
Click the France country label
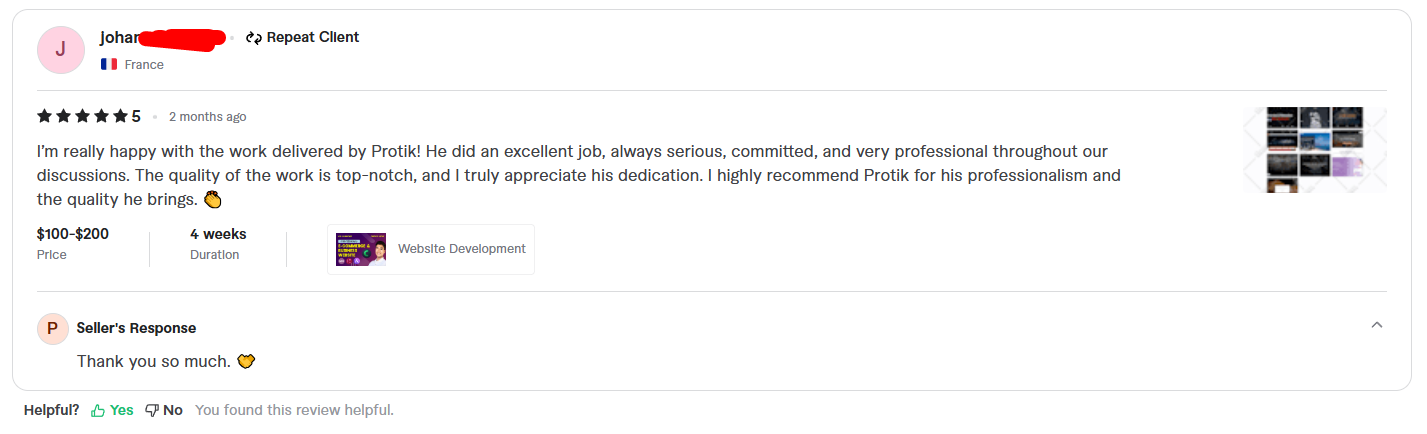[x=144, y=64]
